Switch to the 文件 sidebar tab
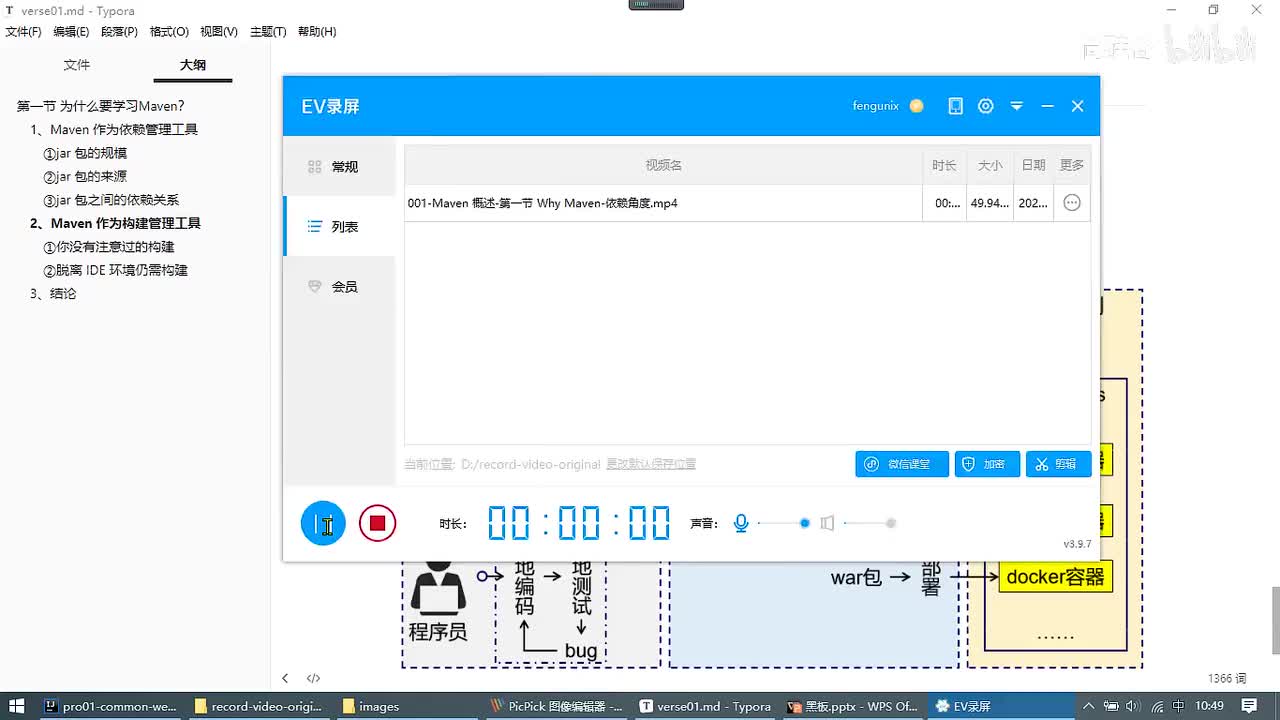This screenshot has width=1280, height=720. tap(77, 65)
